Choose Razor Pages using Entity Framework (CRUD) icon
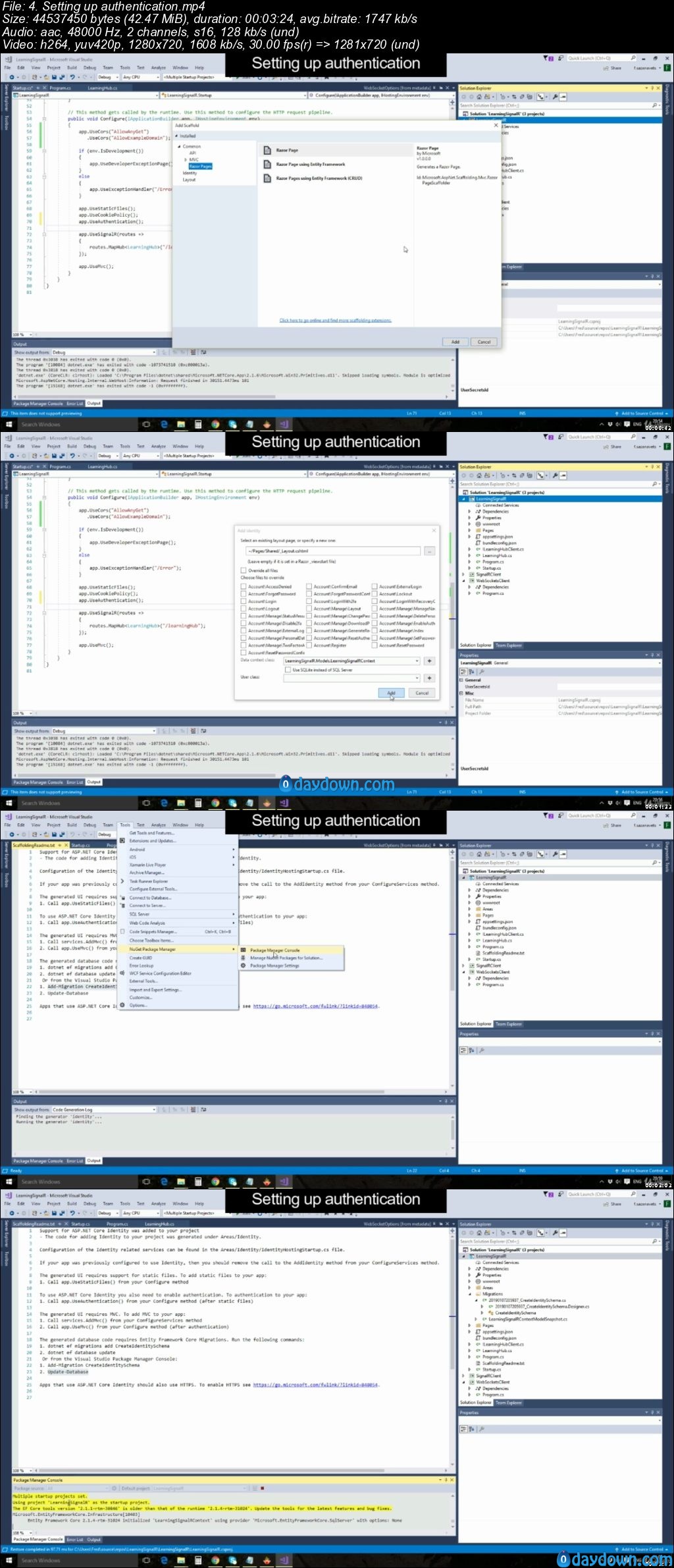 [267, 178]
